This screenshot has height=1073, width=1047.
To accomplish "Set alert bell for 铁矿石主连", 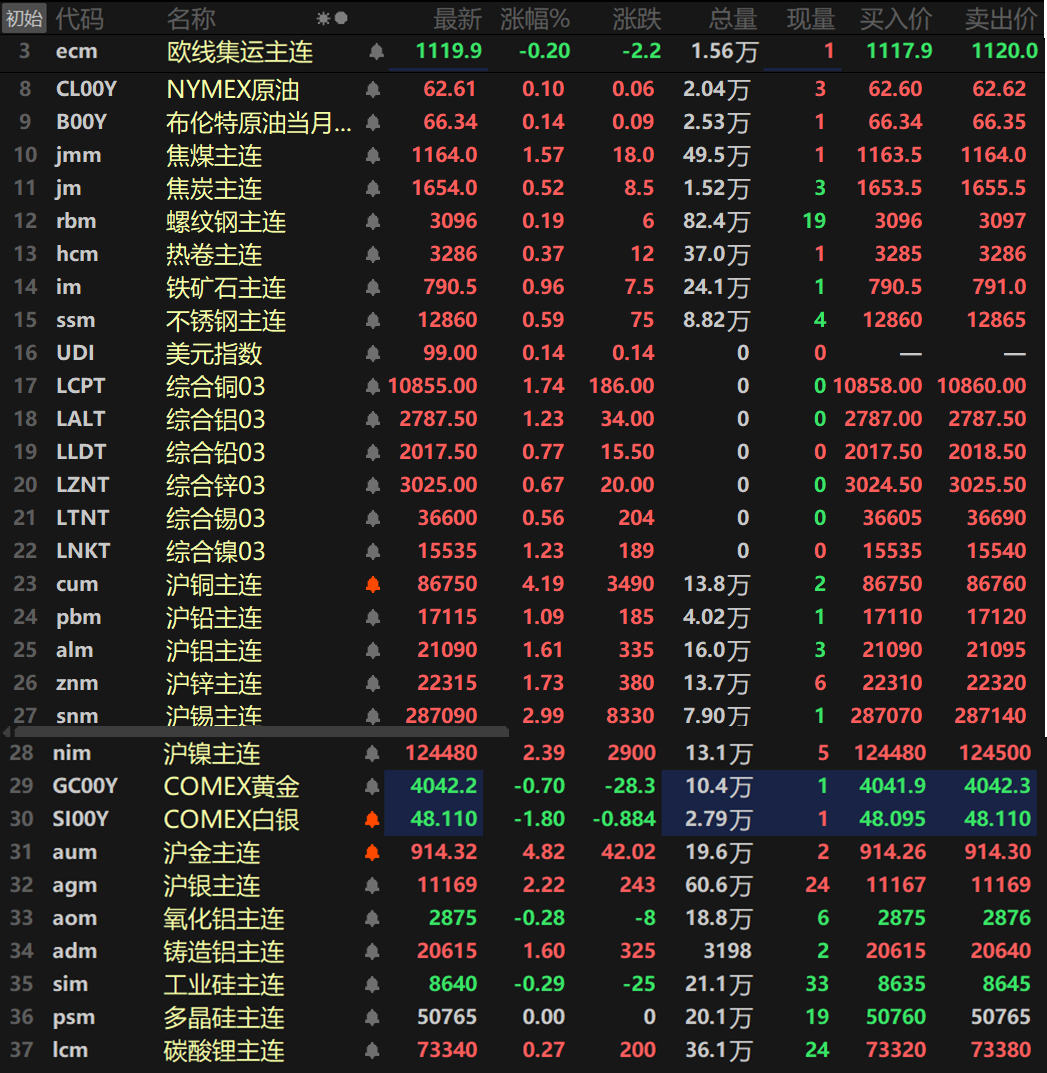I will click(x=373, y=287).
